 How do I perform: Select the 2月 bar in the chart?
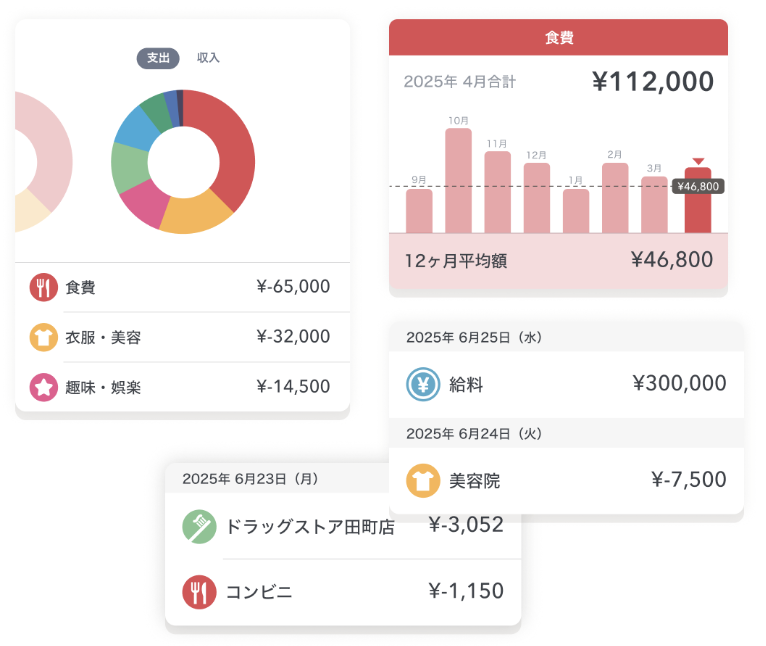coord(615,198)
